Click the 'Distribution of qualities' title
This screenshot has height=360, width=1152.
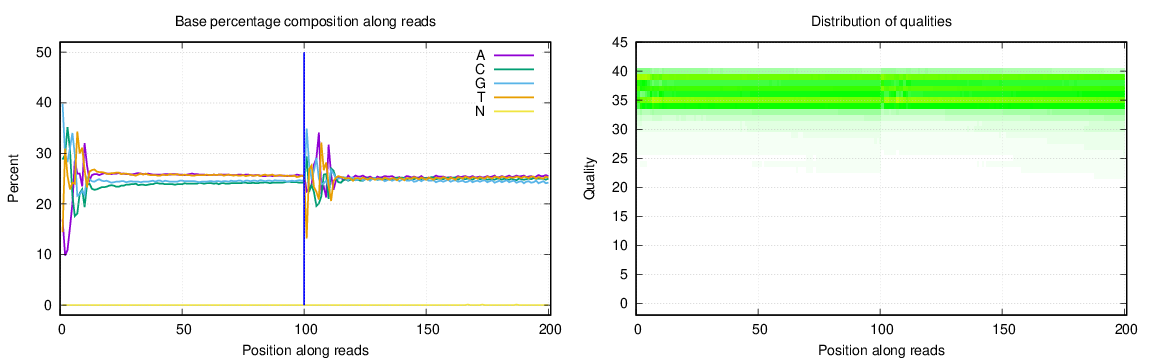(882, 22)
